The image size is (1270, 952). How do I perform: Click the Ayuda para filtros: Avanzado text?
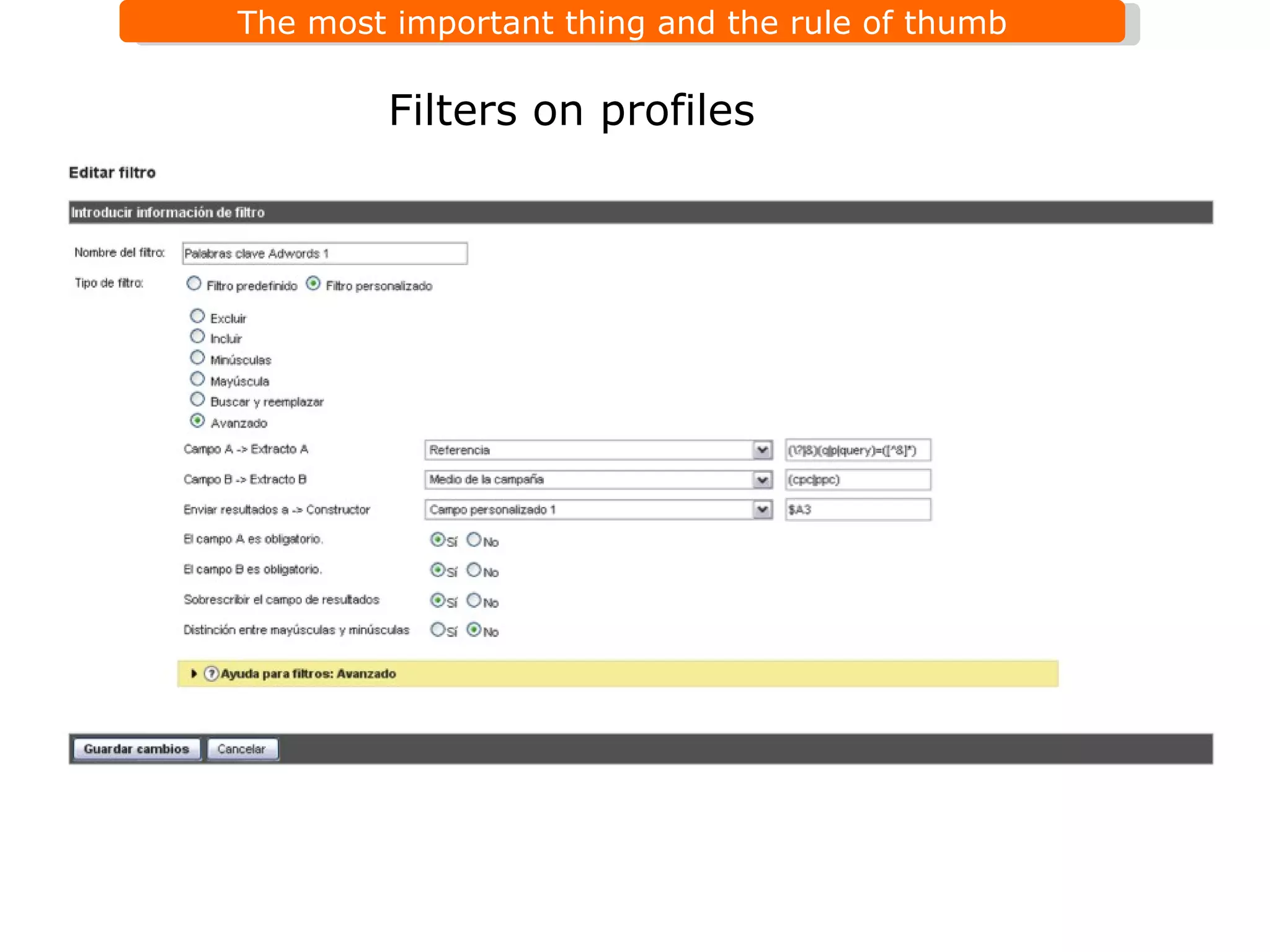(308, 674)
